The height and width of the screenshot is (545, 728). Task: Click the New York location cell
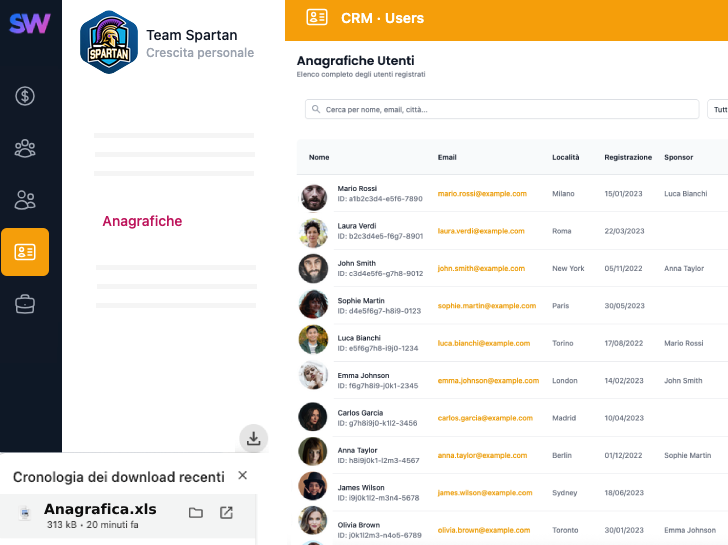point(568,268)
